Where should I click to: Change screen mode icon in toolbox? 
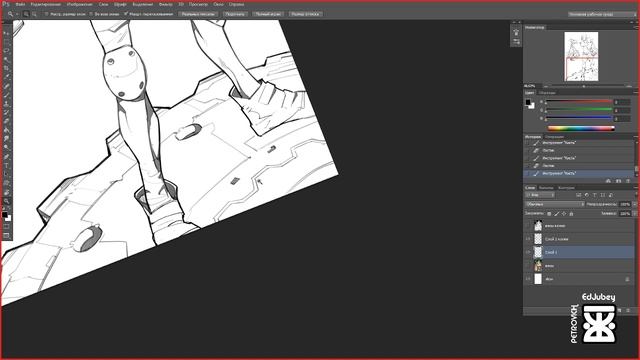pyautogui.click(x=6, y=236)
